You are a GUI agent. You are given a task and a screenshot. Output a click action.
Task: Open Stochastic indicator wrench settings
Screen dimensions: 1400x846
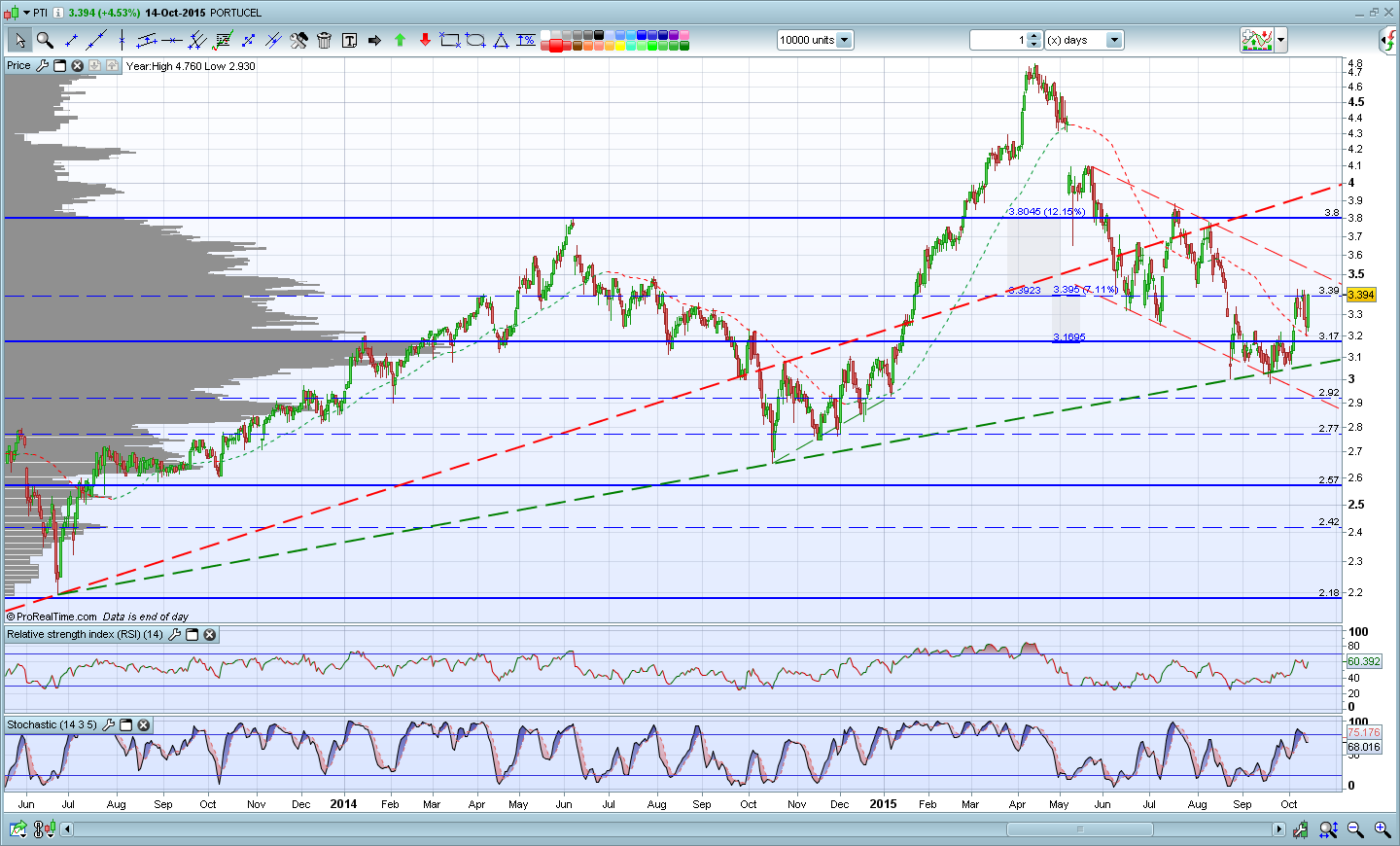[108, 725]
